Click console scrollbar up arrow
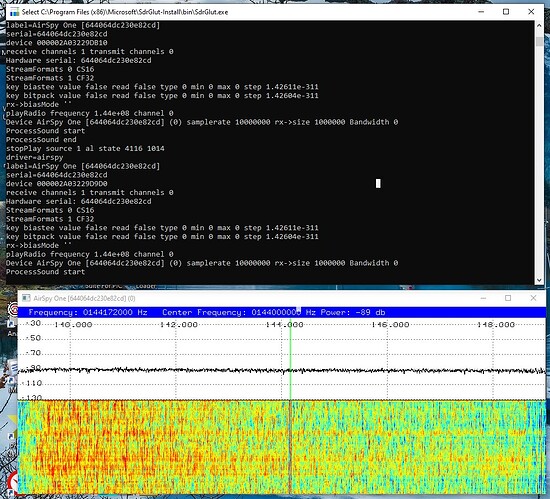 [539, 25]
